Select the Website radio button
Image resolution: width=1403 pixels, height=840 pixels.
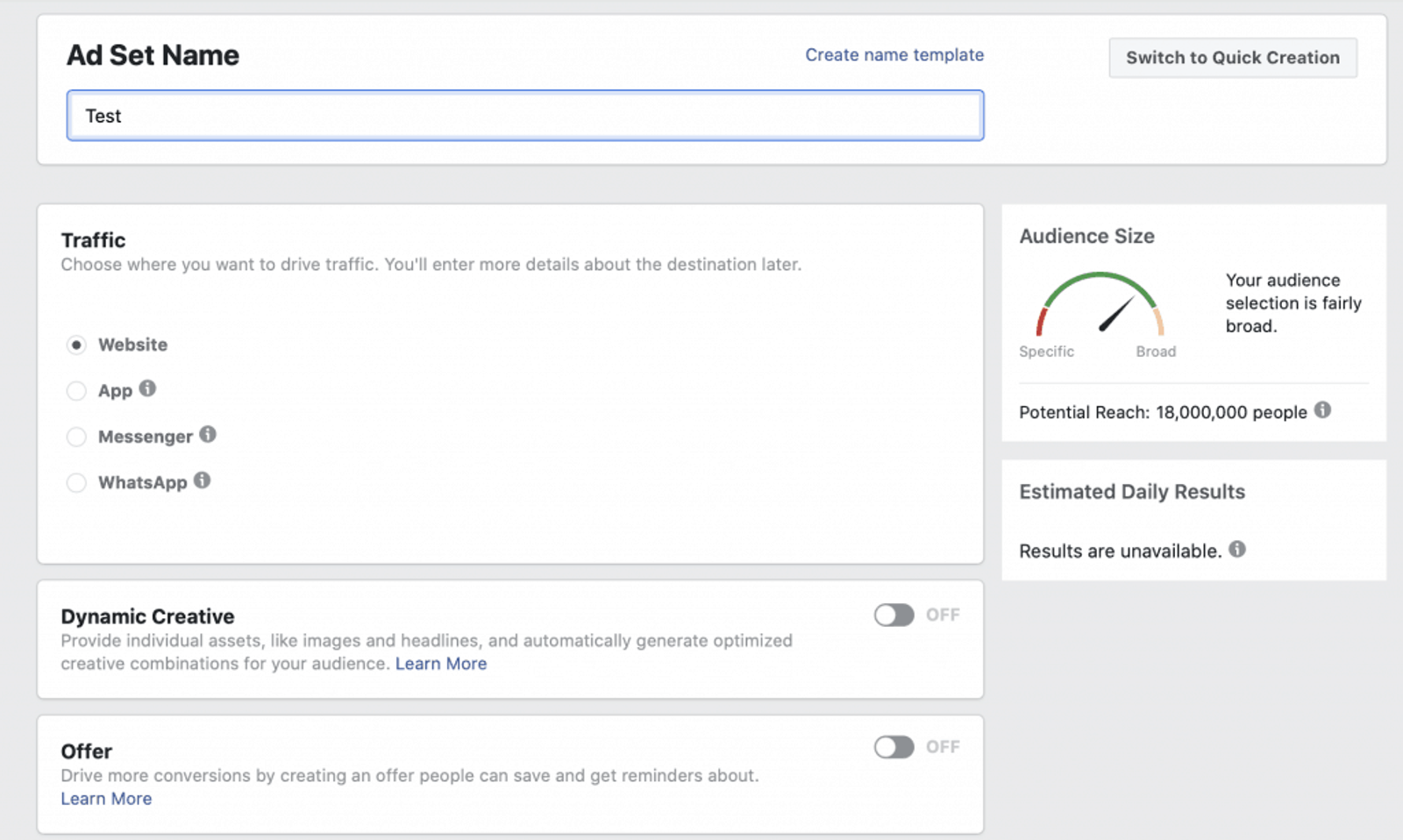(76, 345)
